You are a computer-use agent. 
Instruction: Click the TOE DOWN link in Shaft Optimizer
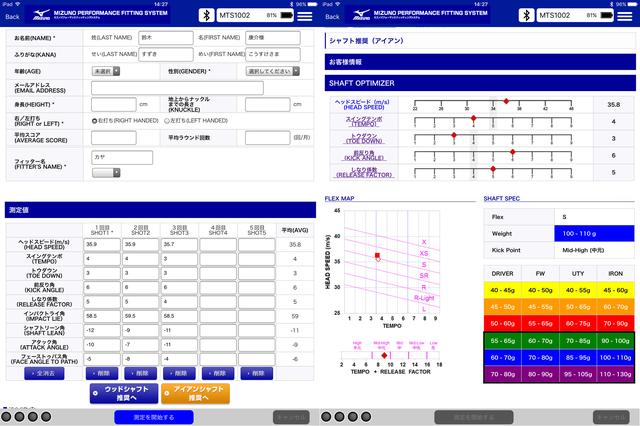pos(364,138)
